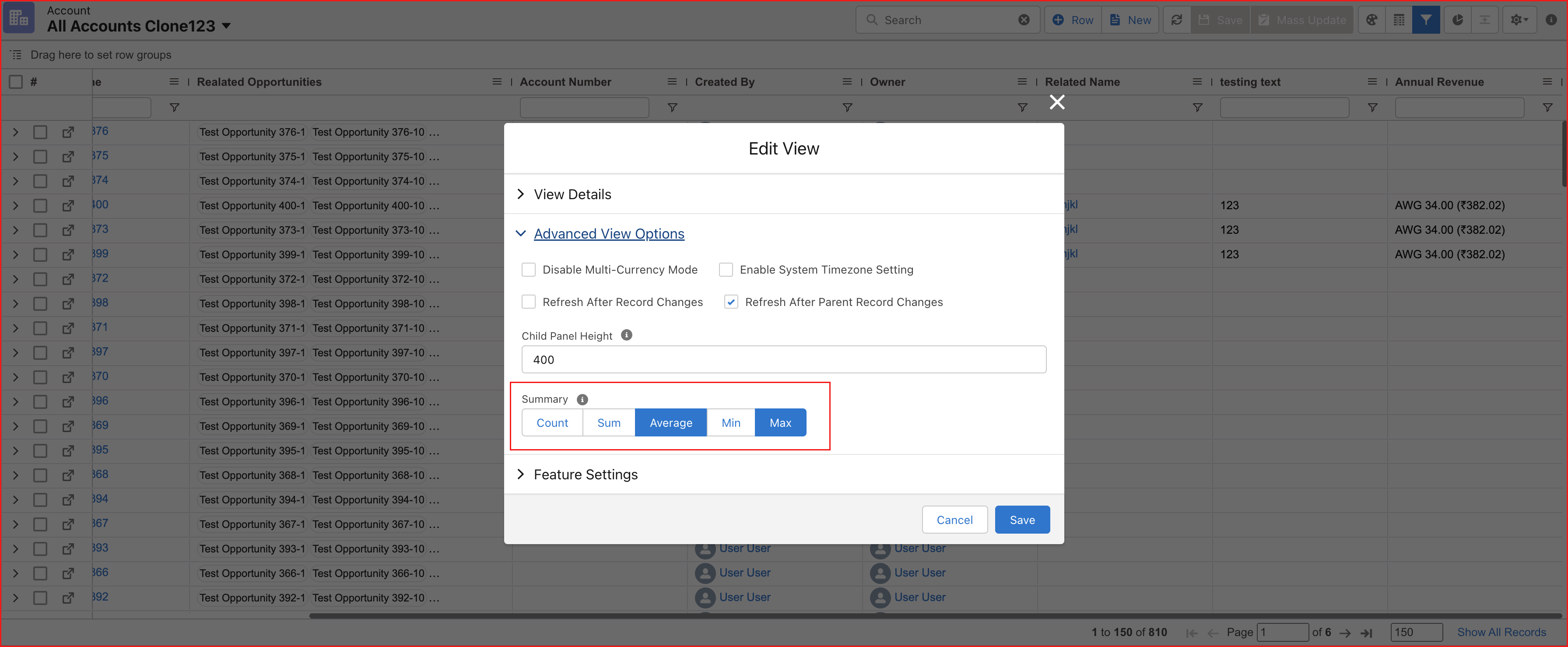Check Enable System Timezone Setting
This screenshot has height=647, width=1568.
726,269
